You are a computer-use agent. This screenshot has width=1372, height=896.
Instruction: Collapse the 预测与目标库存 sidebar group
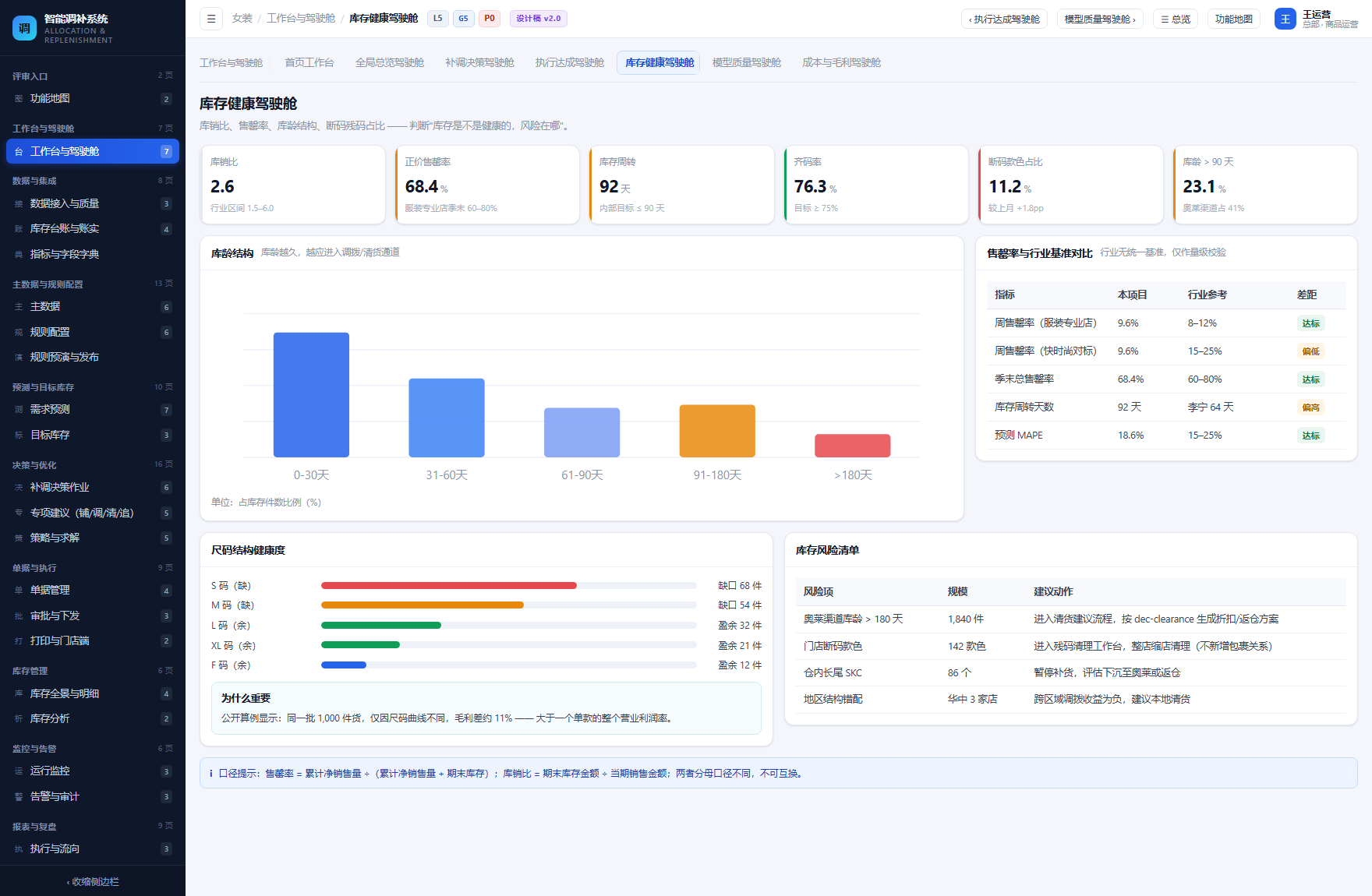[x=93, y=387]
